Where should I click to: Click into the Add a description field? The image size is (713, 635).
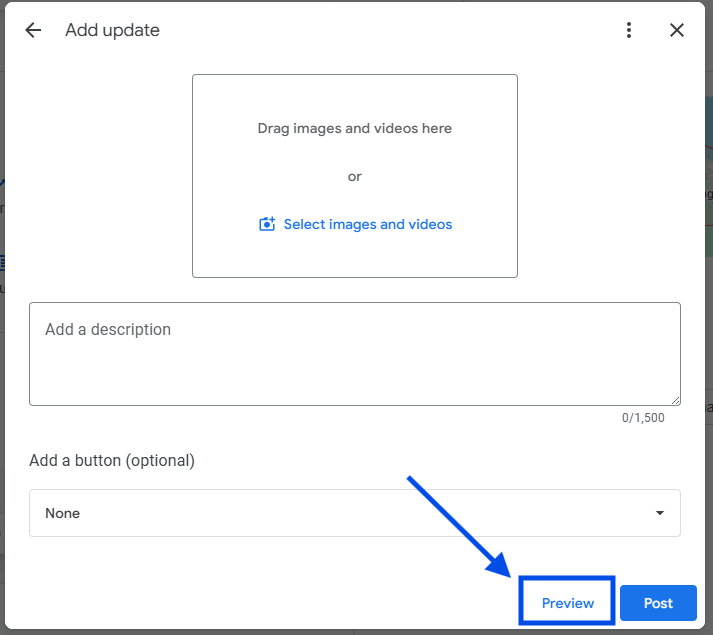coord(355,354)
